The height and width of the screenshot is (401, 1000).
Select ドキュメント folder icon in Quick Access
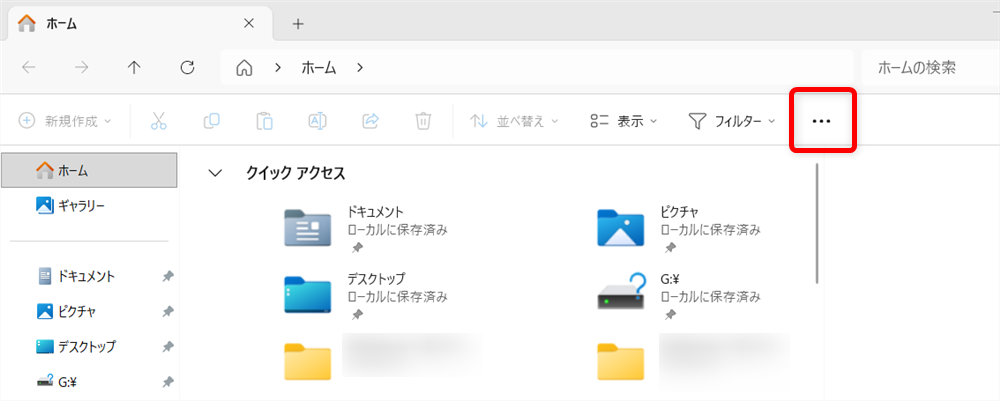click(307, 228)
